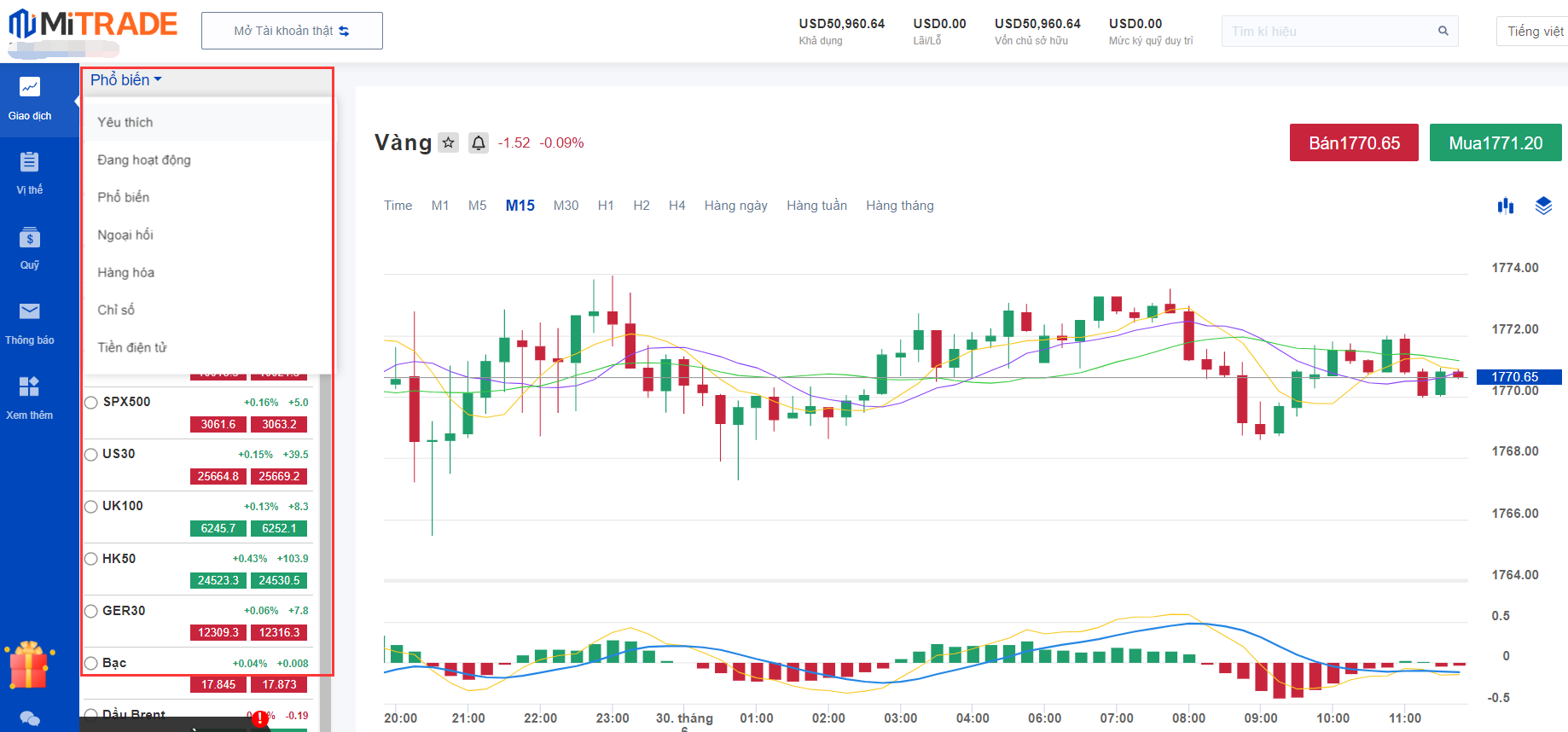Select the GER30 radio button
Screen dimensions: 1568x732
(91, 611)
